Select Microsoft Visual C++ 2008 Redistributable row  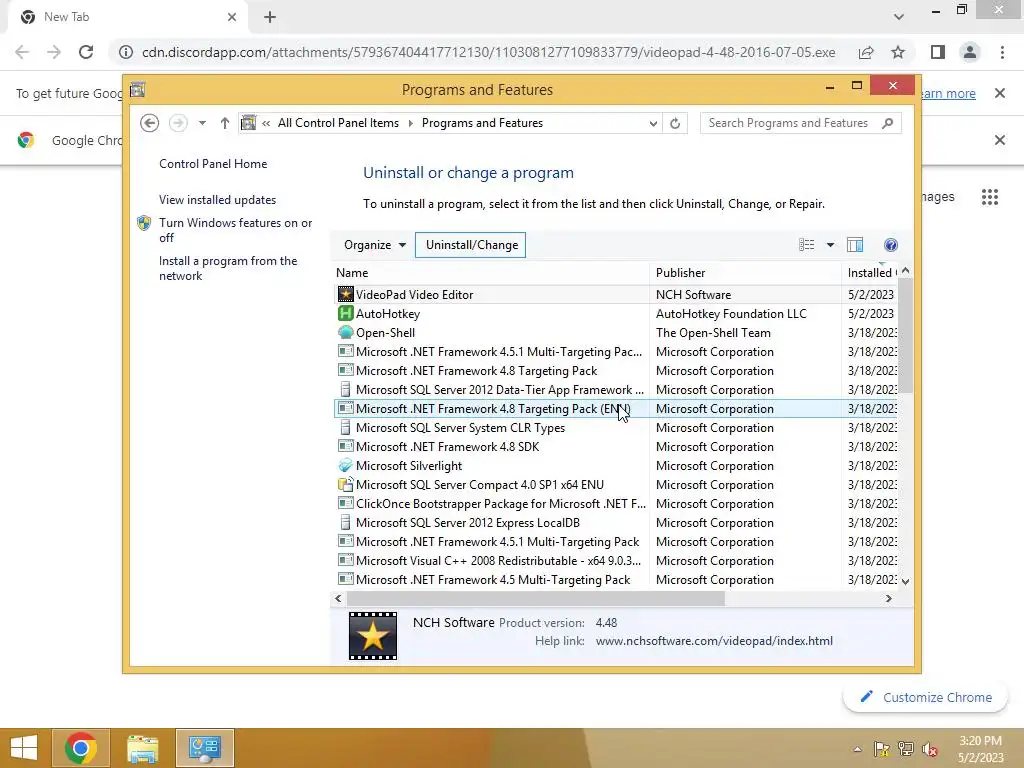[615, 560]
